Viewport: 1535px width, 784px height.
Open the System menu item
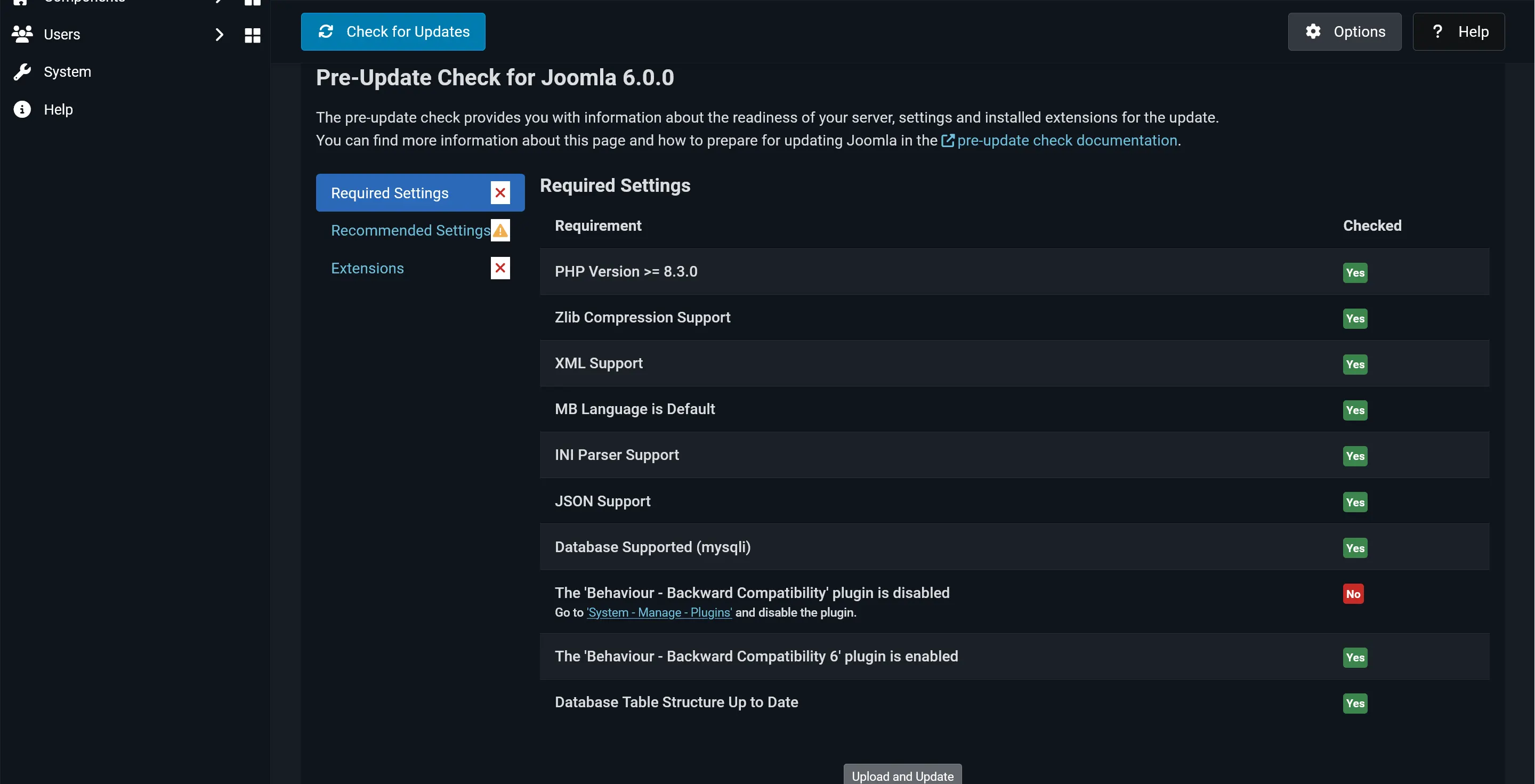coord(67,72)
